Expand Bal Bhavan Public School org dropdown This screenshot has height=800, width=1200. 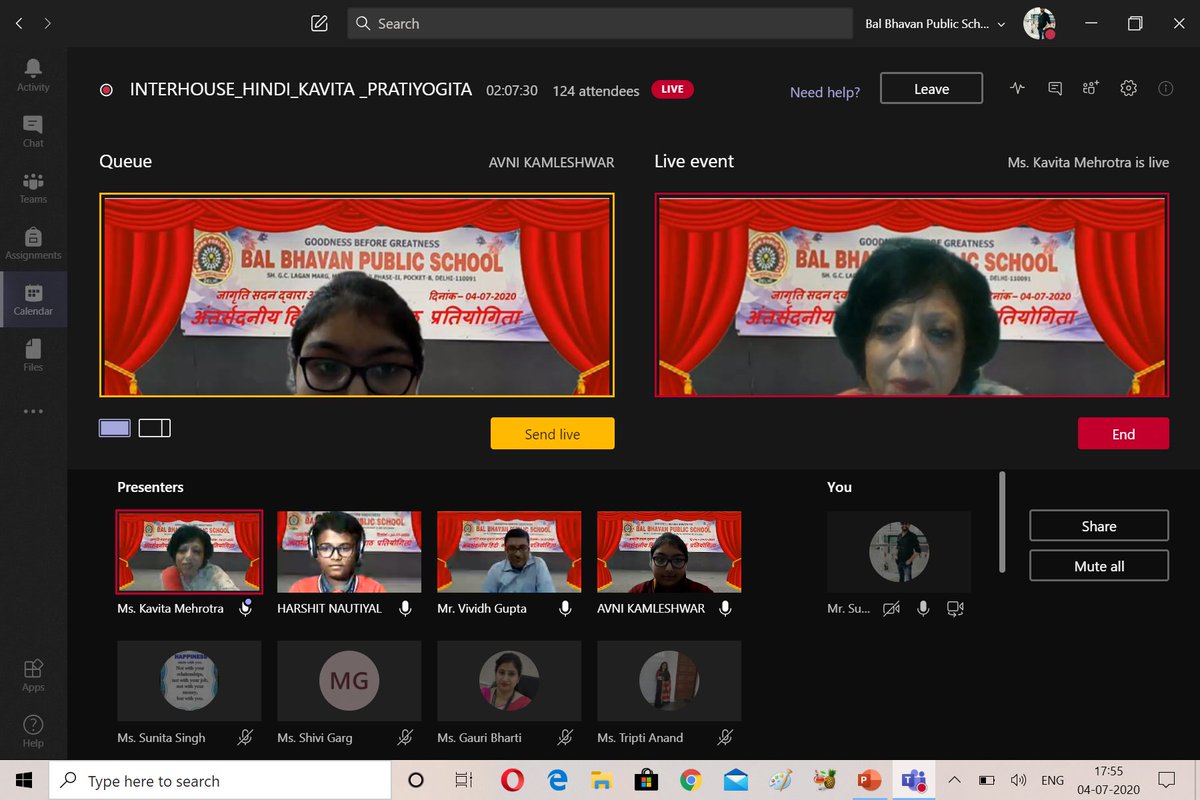coord(935,23)
